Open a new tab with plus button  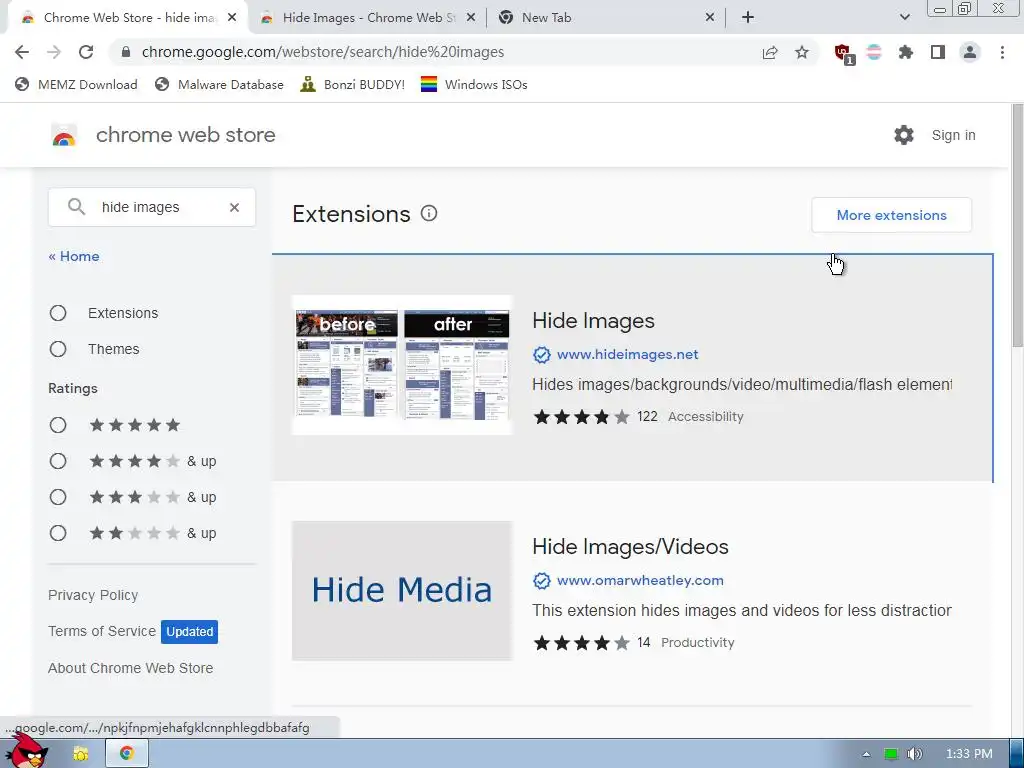coord(748,18)
